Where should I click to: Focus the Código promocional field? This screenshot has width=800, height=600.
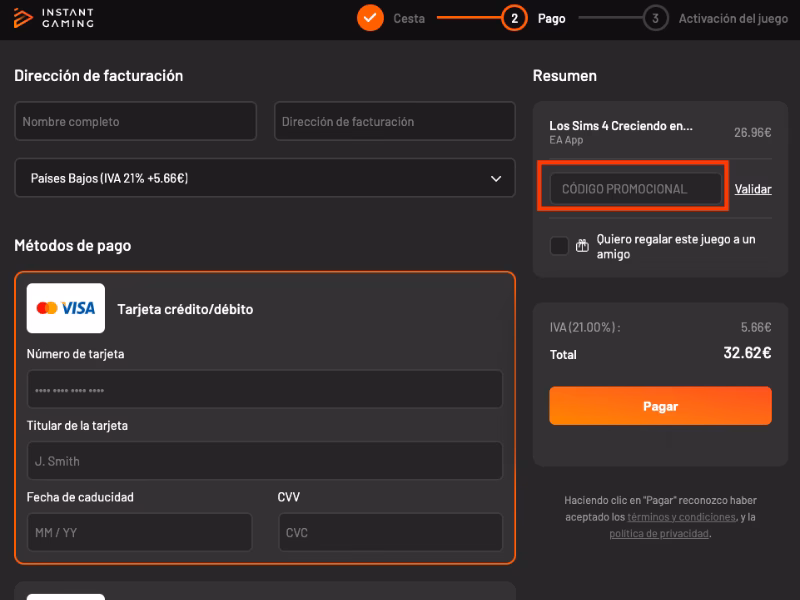coord(636,189)
